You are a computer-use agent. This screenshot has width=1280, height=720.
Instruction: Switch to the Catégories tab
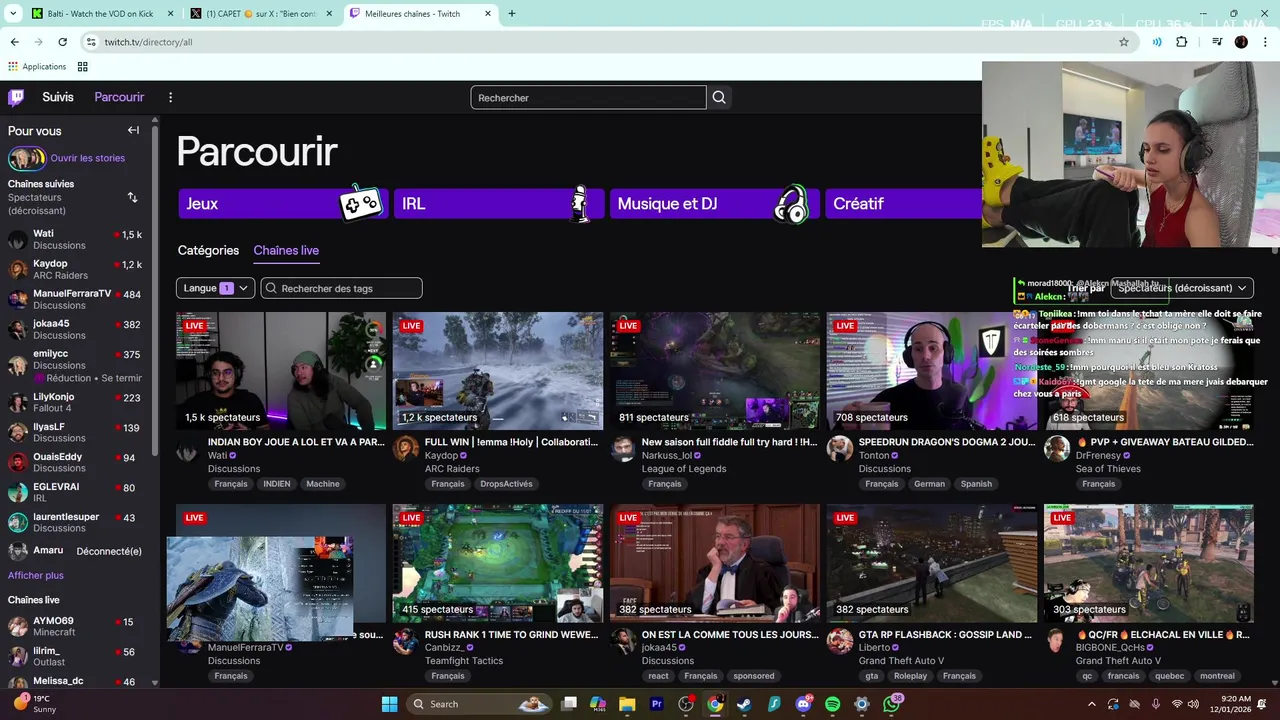tap(208, 250)
